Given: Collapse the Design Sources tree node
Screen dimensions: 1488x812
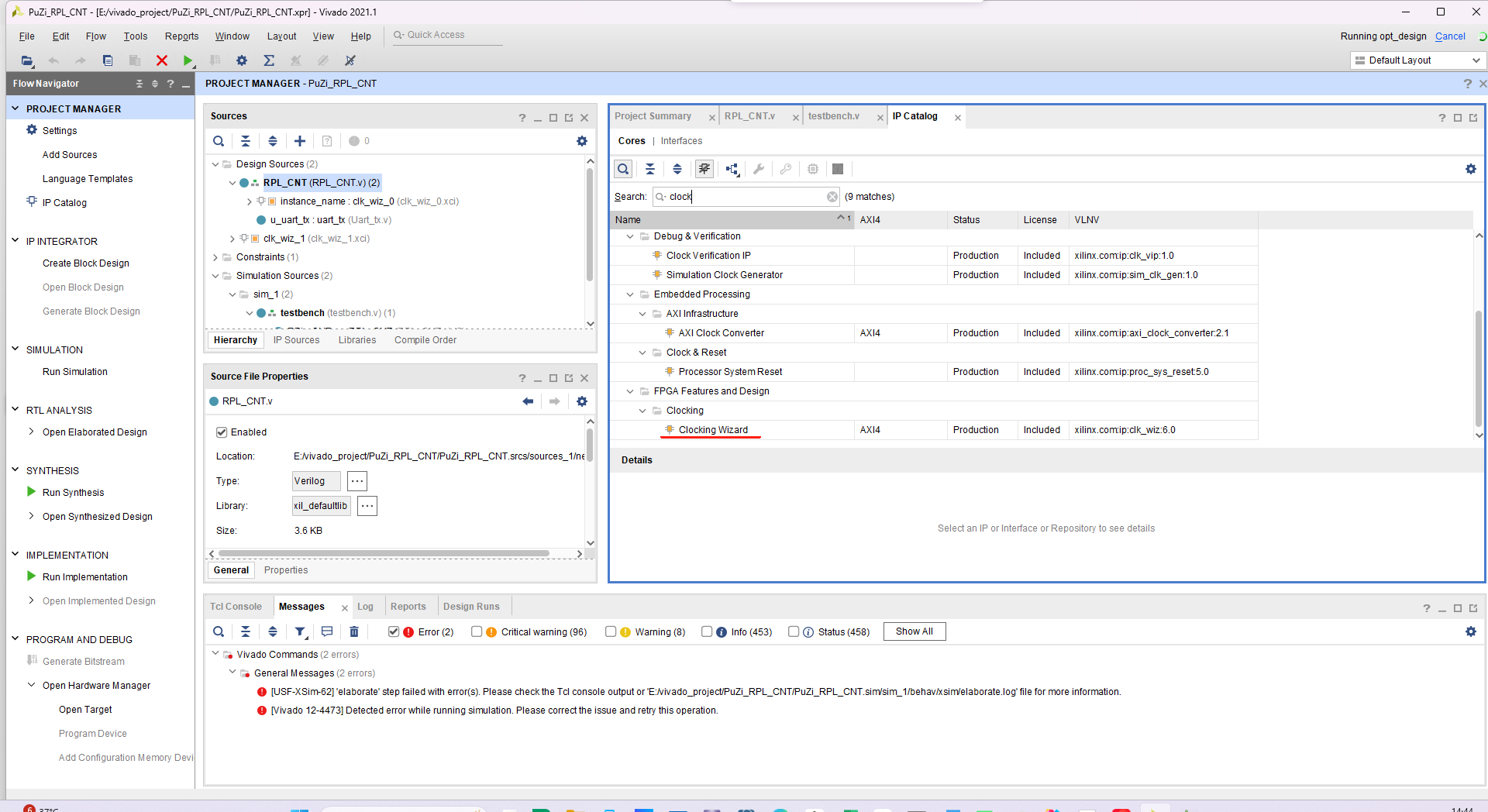Looking at the screenshot, I should click(215, 163).
